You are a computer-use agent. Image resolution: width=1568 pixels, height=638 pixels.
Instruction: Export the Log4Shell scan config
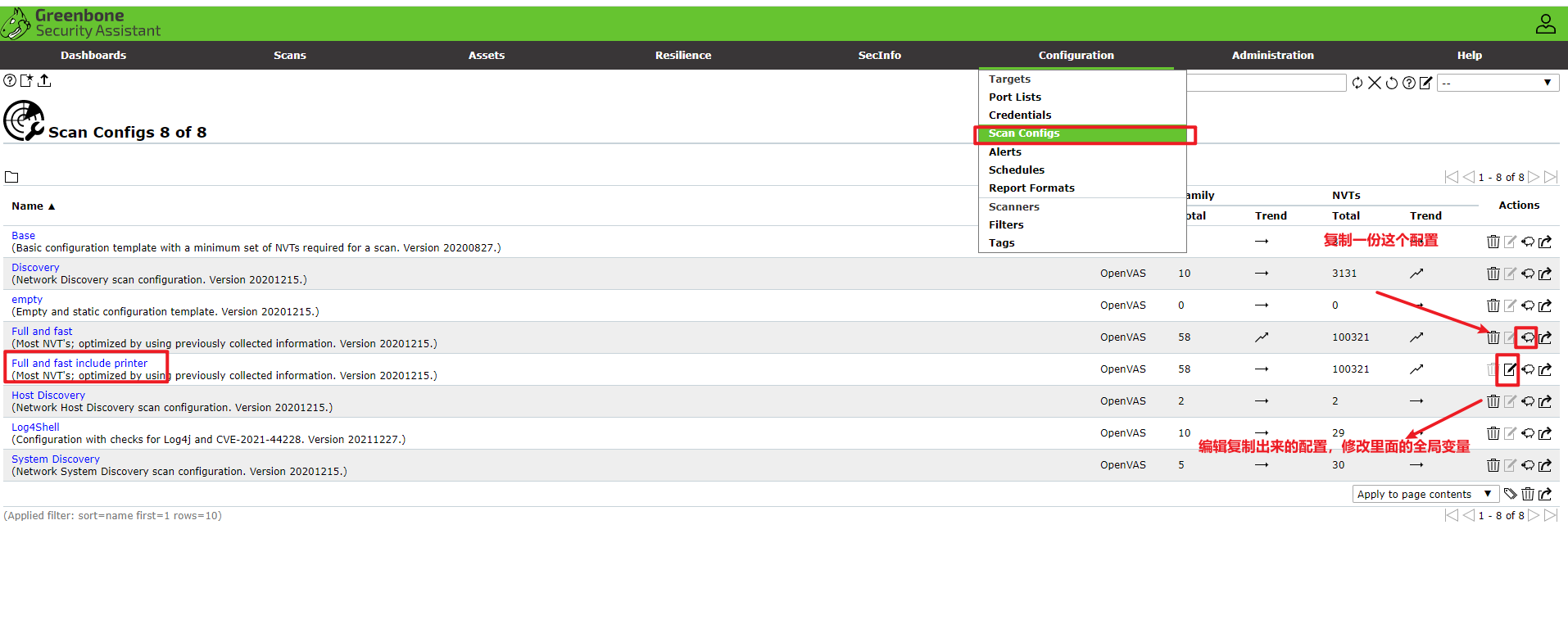(x=1545, y=433)
